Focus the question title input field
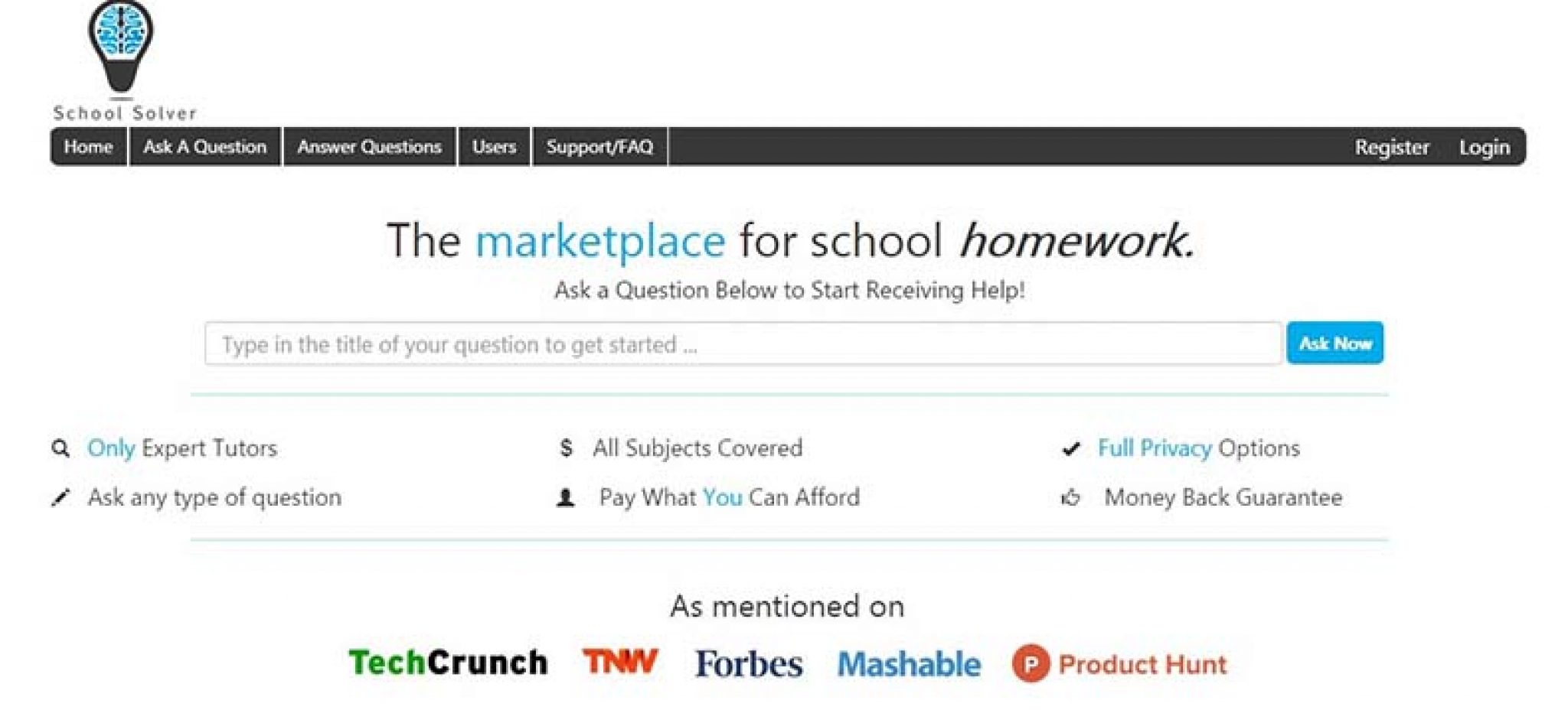Image resolution: width=1568 pixels, height=710 pixels. pyautogui.click(x=743, y=344)
